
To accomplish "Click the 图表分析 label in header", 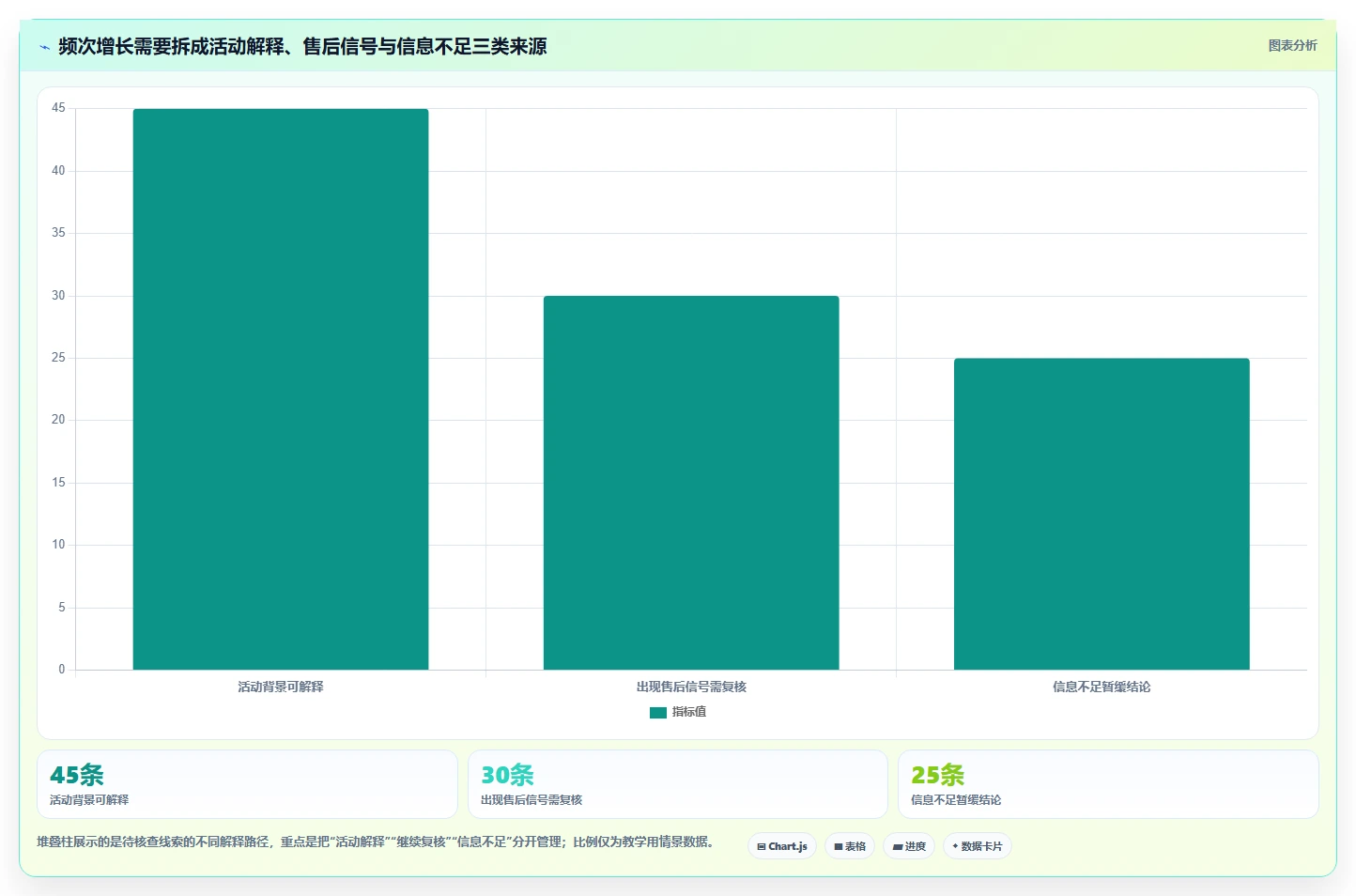I will coord(1292,45).
